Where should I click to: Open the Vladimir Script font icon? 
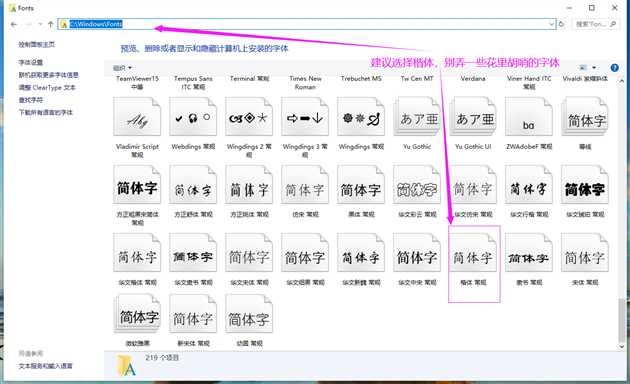coord(137,117)
